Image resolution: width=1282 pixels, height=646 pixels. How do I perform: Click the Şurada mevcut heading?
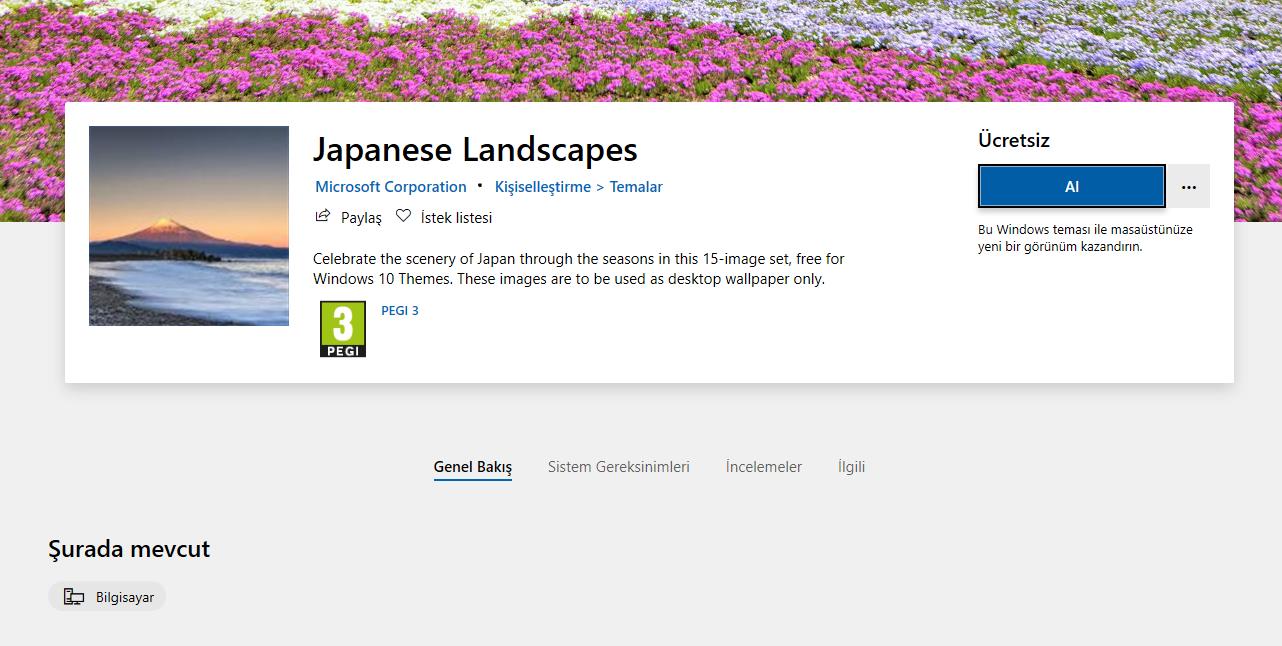[x=129, y=549]
